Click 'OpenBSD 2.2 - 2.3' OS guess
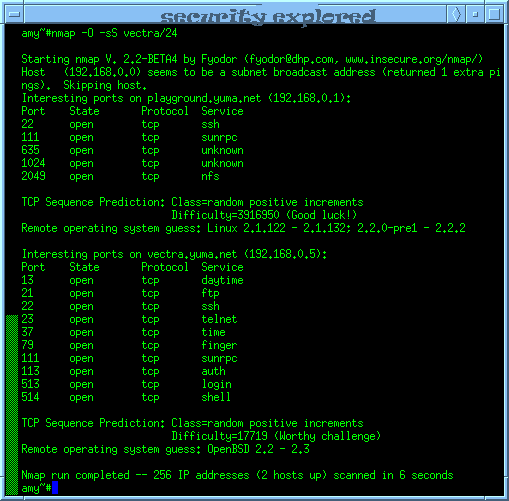Viewport: 509px width, 501px height. [258, 449]
